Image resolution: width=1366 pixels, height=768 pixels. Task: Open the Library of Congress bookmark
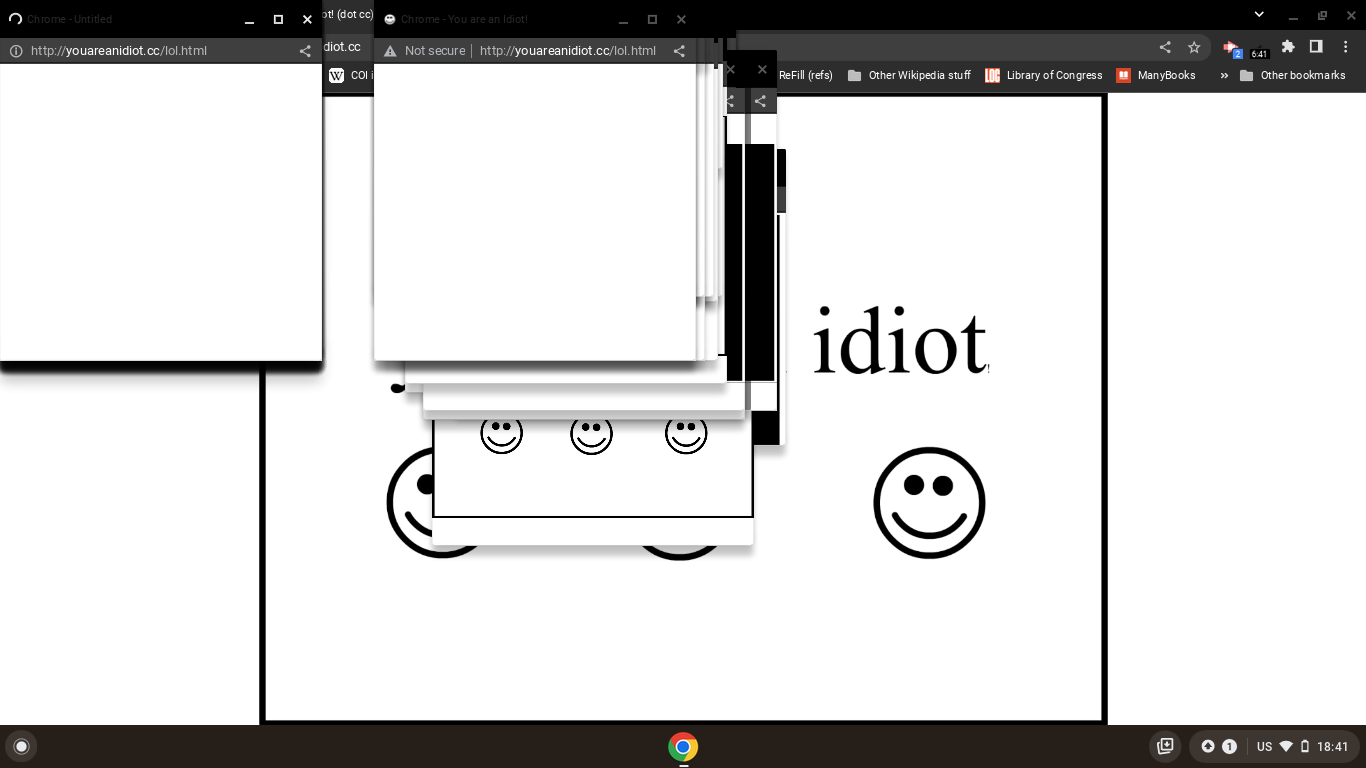pyautogui.click(x=1043, y=75)
